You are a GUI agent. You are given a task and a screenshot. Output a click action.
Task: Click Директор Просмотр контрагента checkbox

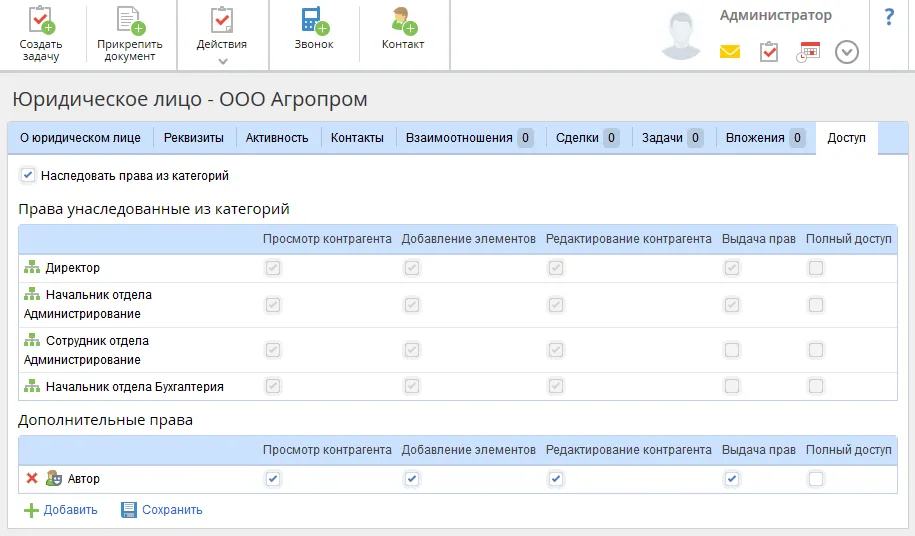273,268
